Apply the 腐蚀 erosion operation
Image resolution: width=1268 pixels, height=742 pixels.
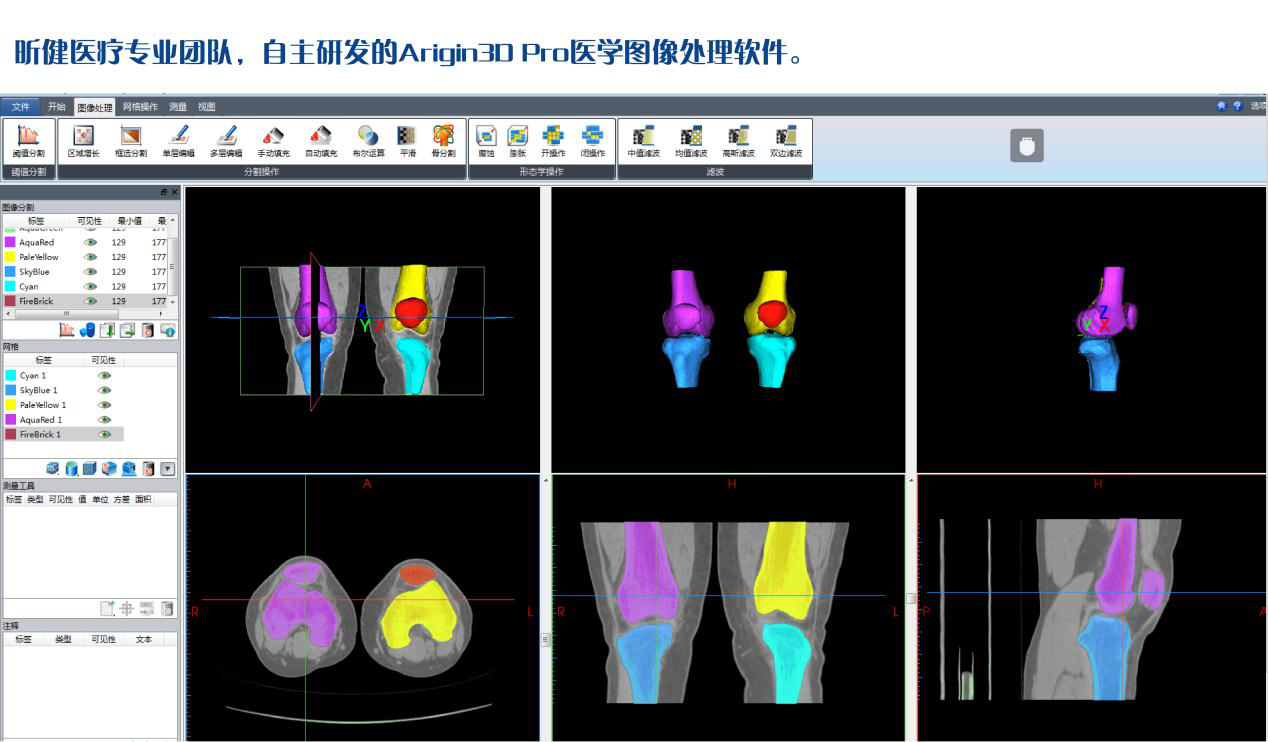point(486,141)
